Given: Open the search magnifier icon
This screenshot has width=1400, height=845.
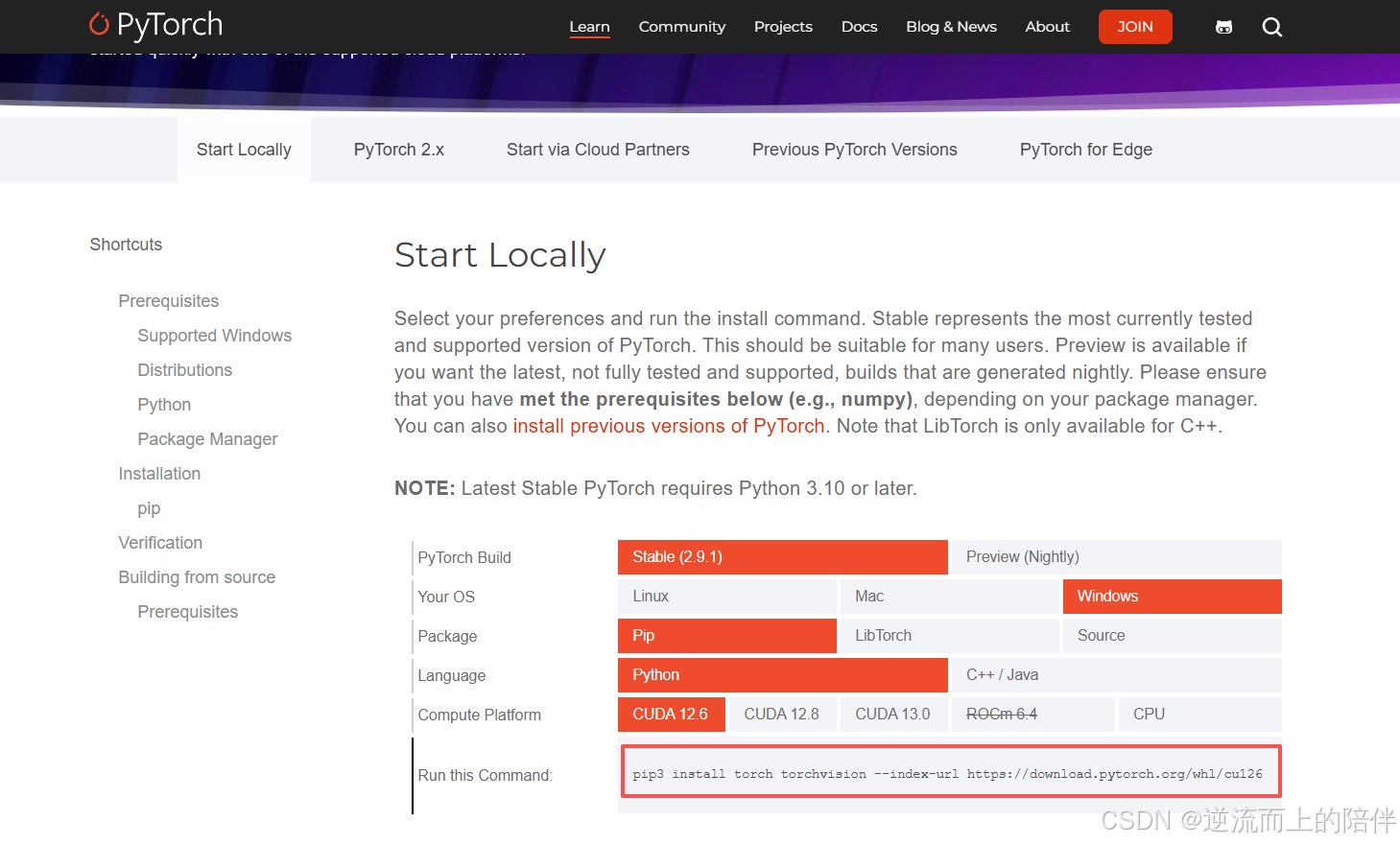Looking at the screenshot, I should tap(1272, 27).
